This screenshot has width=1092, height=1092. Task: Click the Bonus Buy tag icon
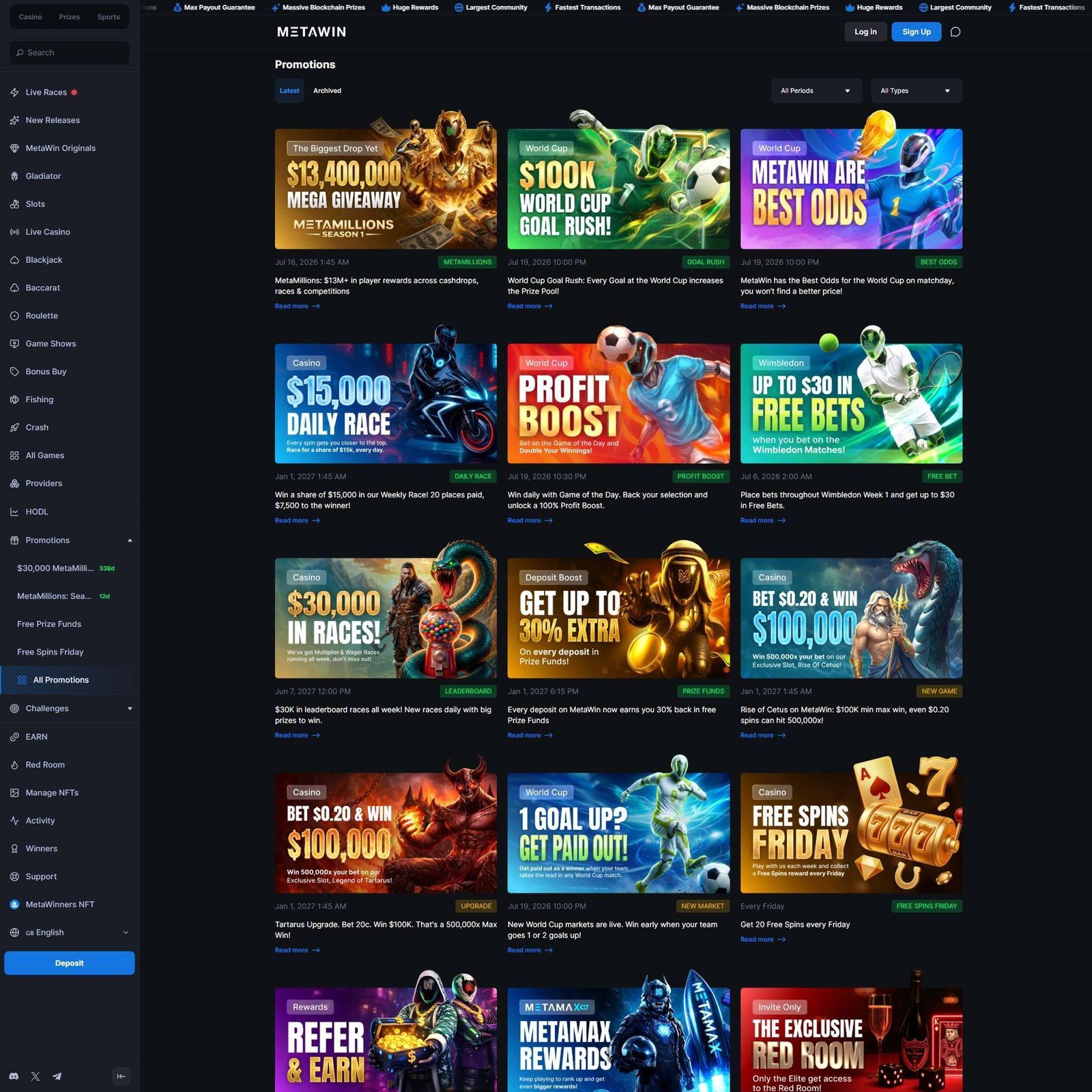click(14, 372)
